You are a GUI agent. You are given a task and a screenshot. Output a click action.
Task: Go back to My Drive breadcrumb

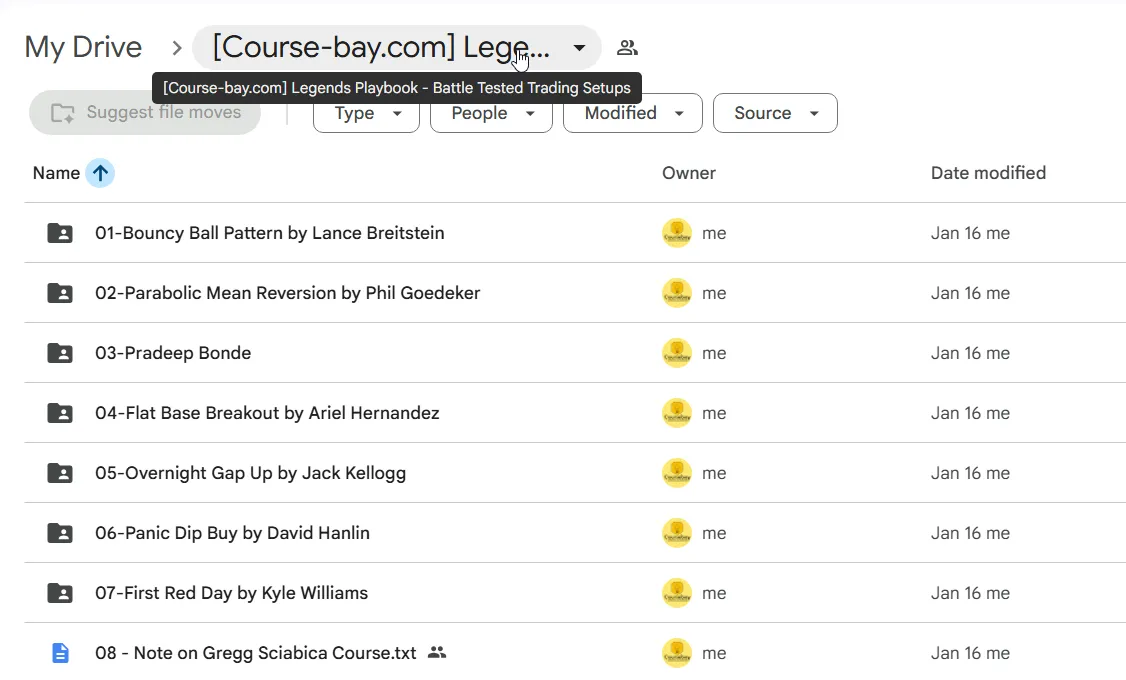(x=83, y=47)
